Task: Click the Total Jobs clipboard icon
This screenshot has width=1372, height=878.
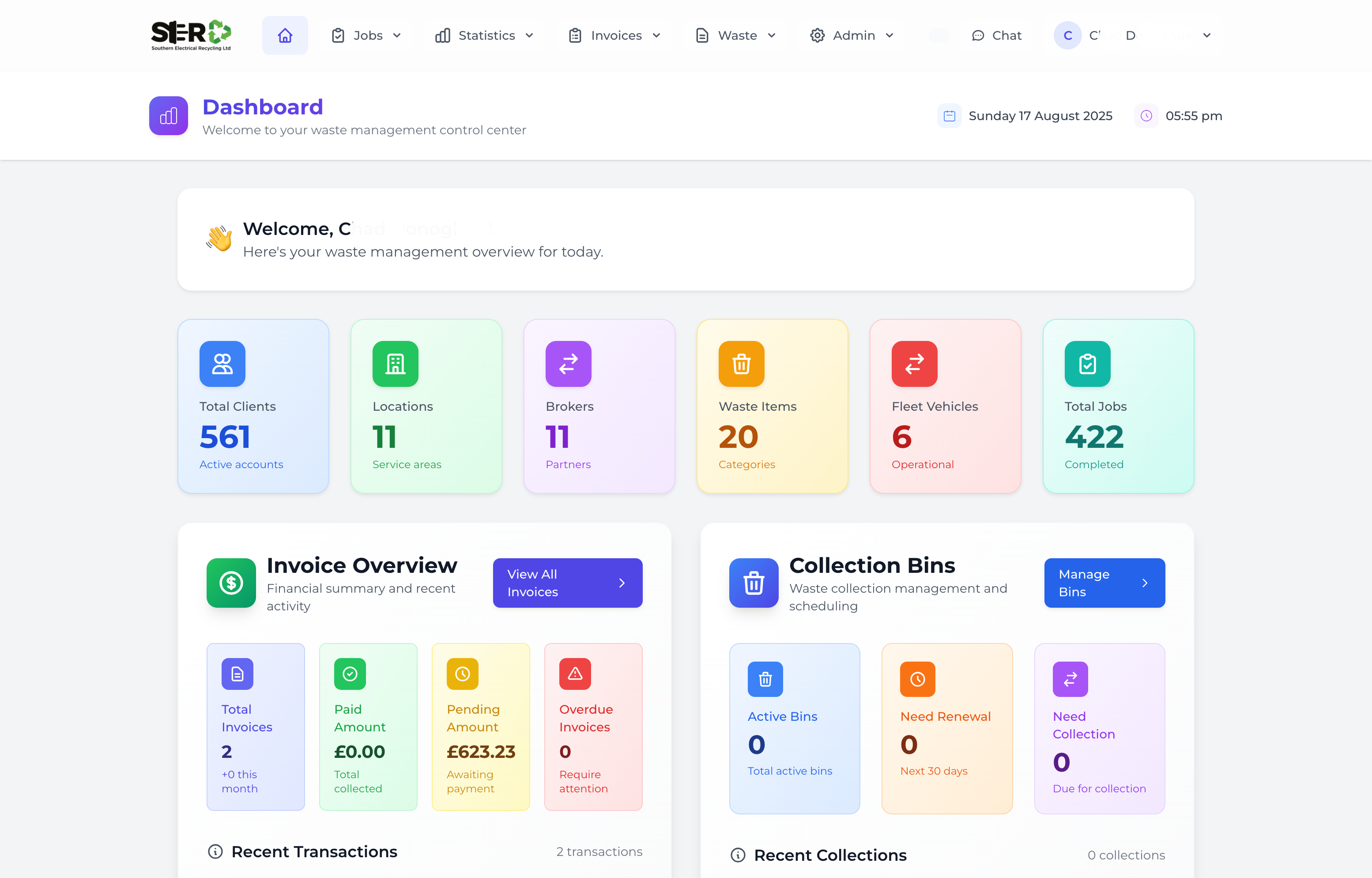Action: pos(1087,364)
